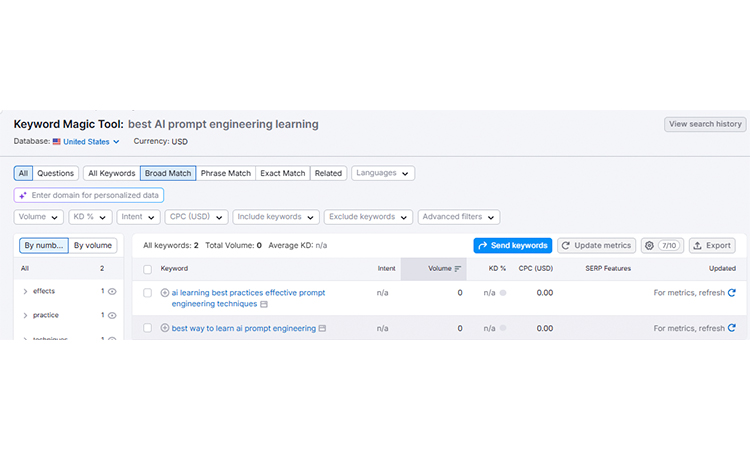Tick the select-all checkbox in the Keyword header
This screenshot has width=750, height=450.
coord(147,269)
